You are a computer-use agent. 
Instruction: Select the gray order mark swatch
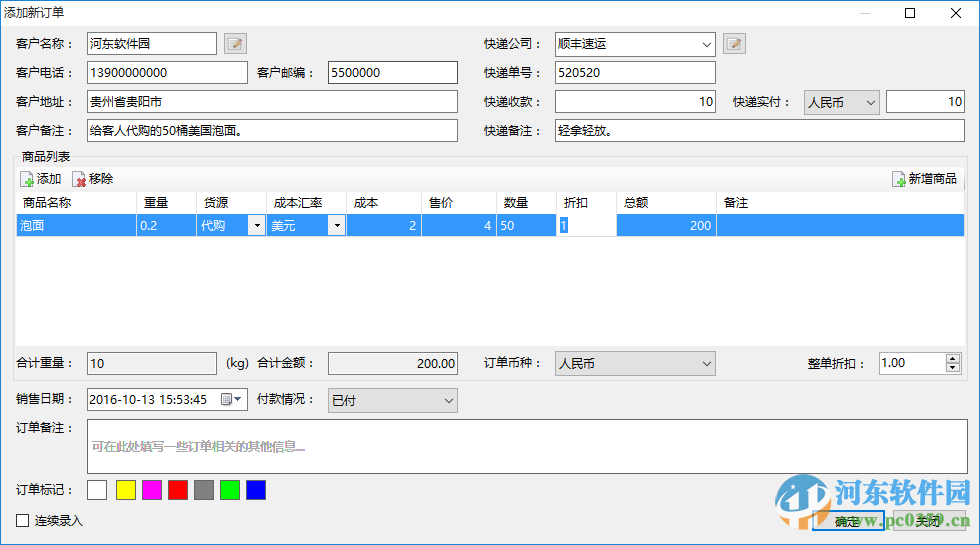point(204,490)
